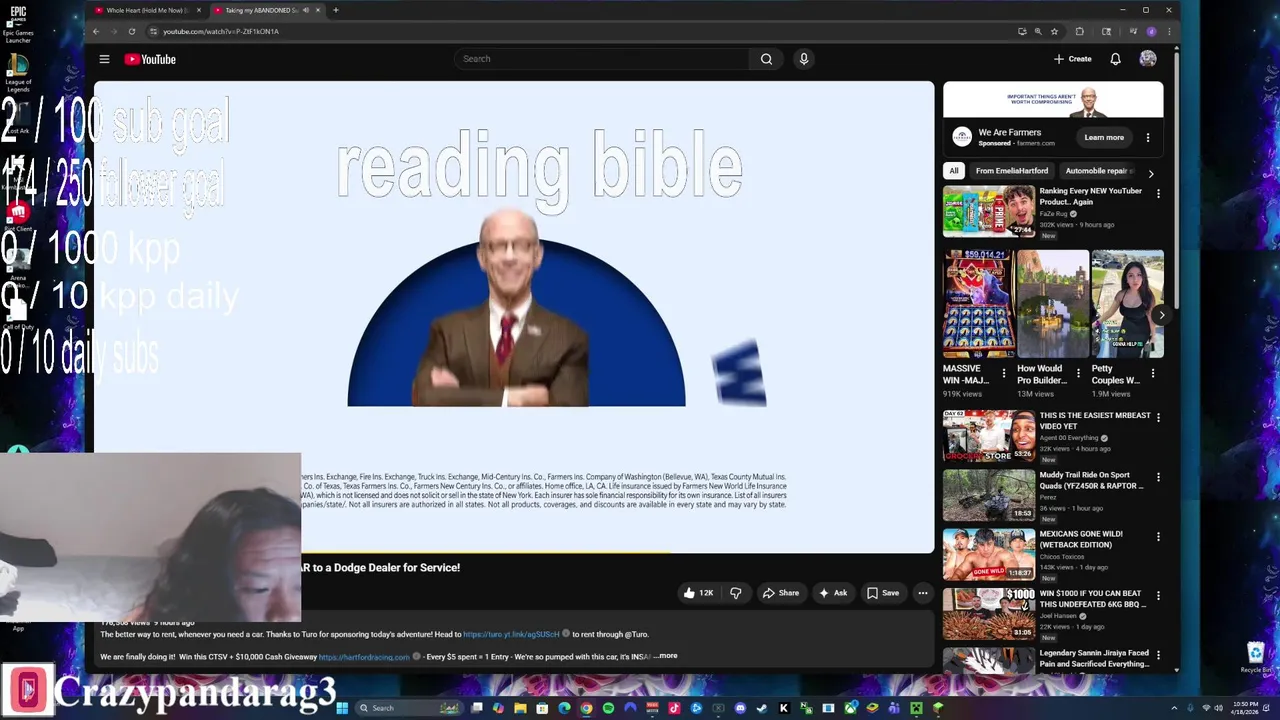
Task: Open the turo.yt.link sponsor link
Action: (512, 634)
